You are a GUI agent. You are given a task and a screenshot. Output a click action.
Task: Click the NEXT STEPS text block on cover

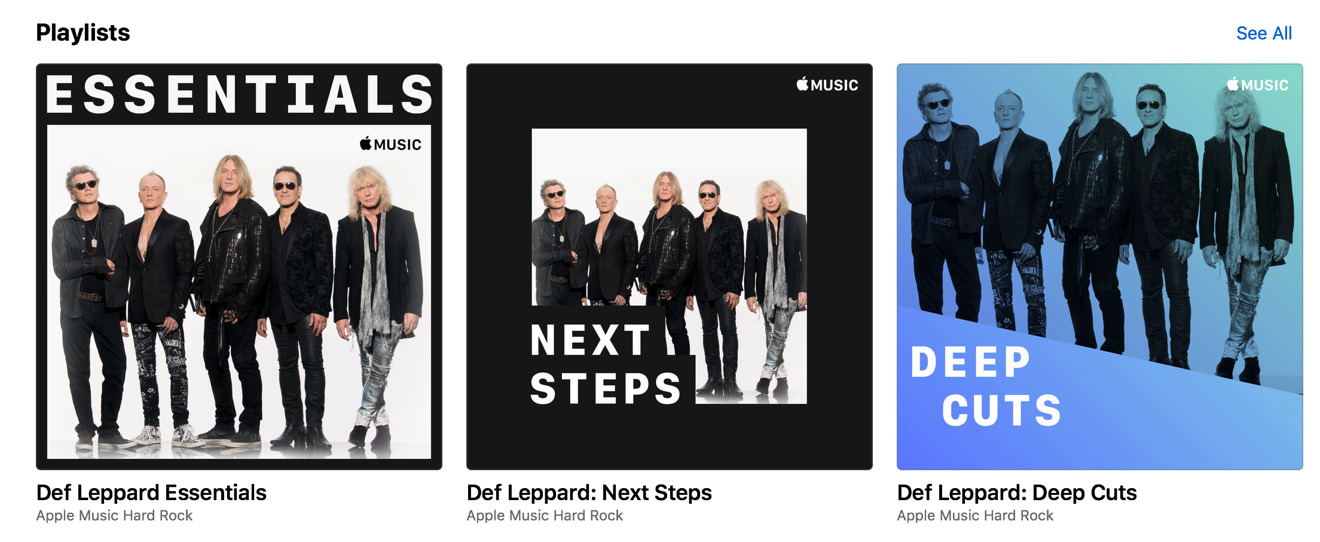point(606,363)
